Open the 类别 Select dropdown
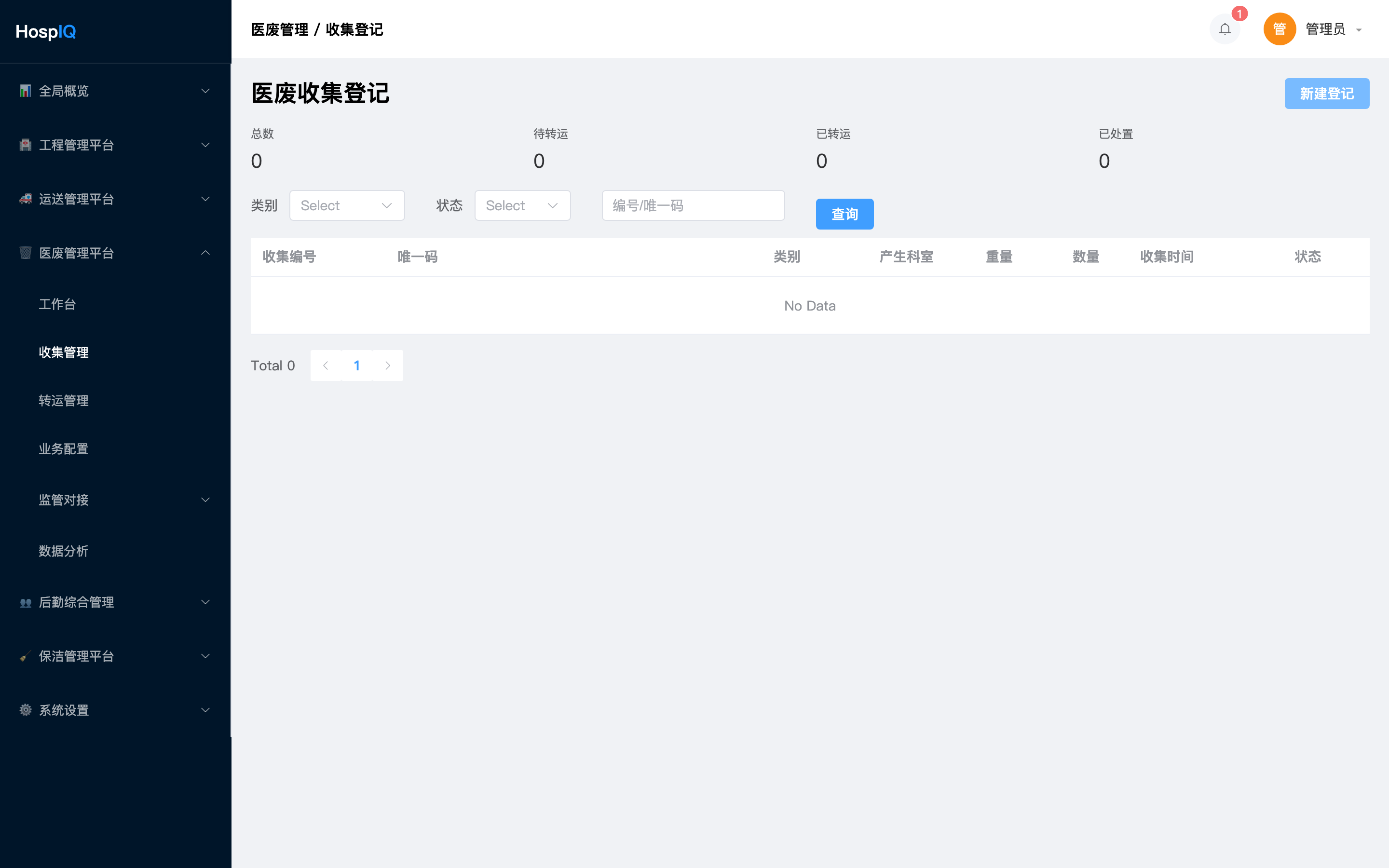 click(347, 205)
